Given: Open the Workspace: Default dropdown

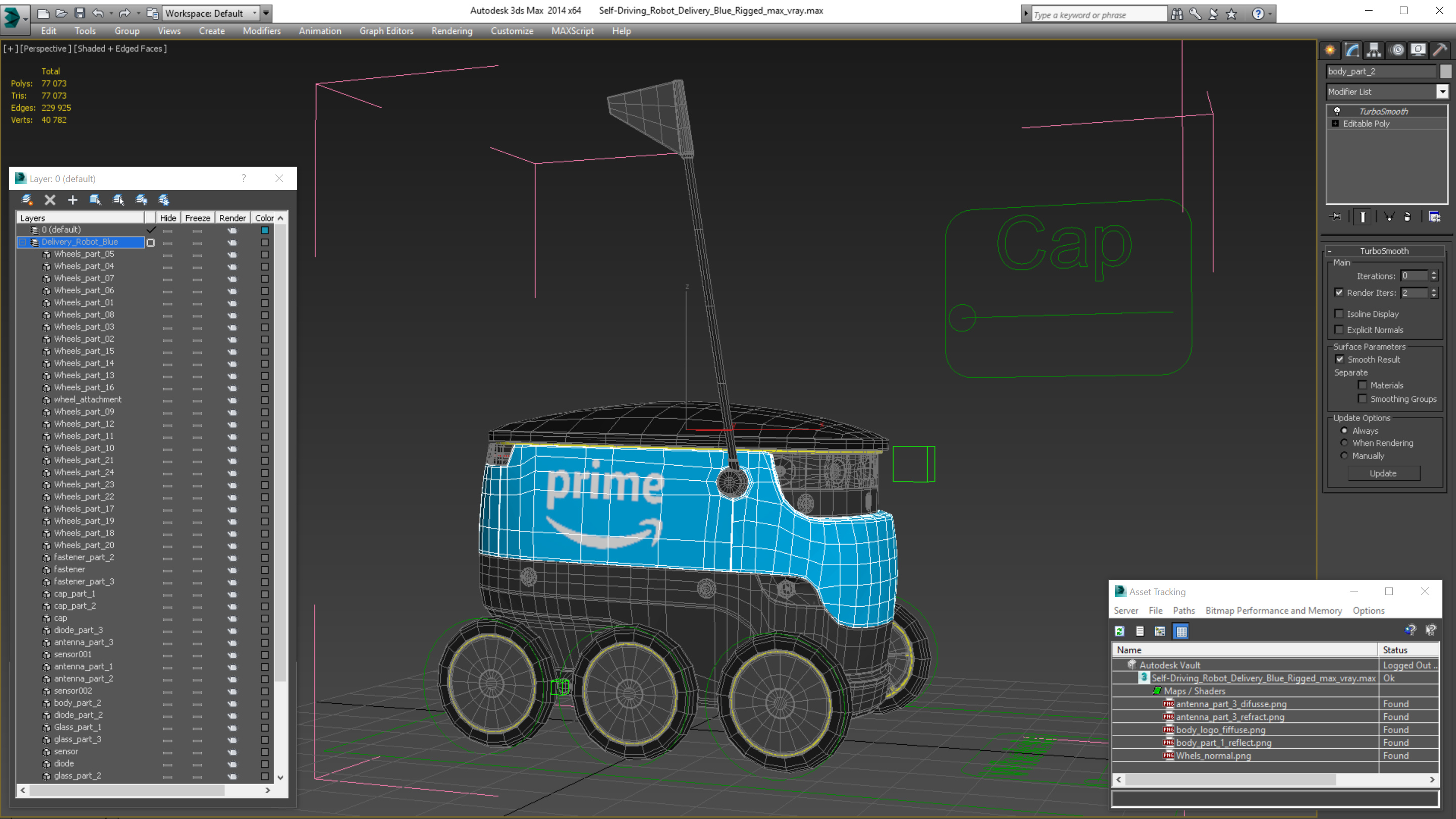Looking at the screenshot, I should pos(210,13).
